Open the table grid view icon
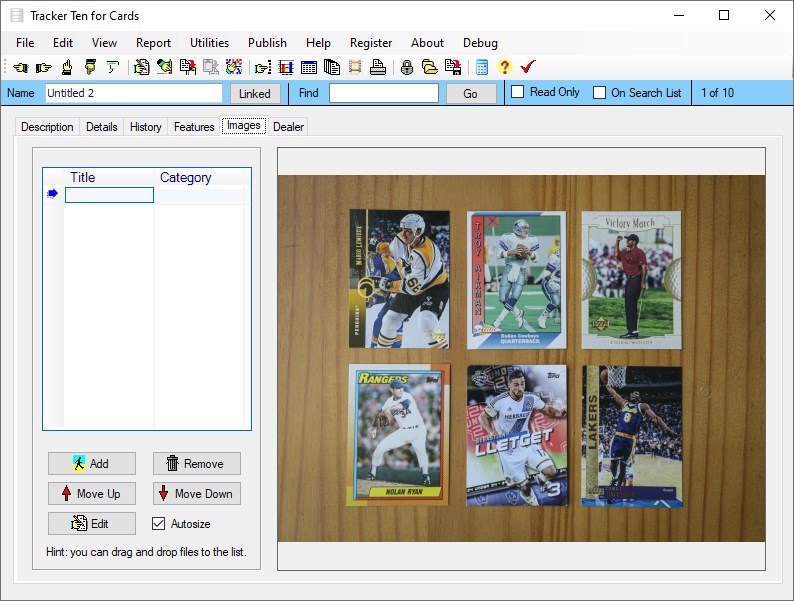 [x=309, y=67]
